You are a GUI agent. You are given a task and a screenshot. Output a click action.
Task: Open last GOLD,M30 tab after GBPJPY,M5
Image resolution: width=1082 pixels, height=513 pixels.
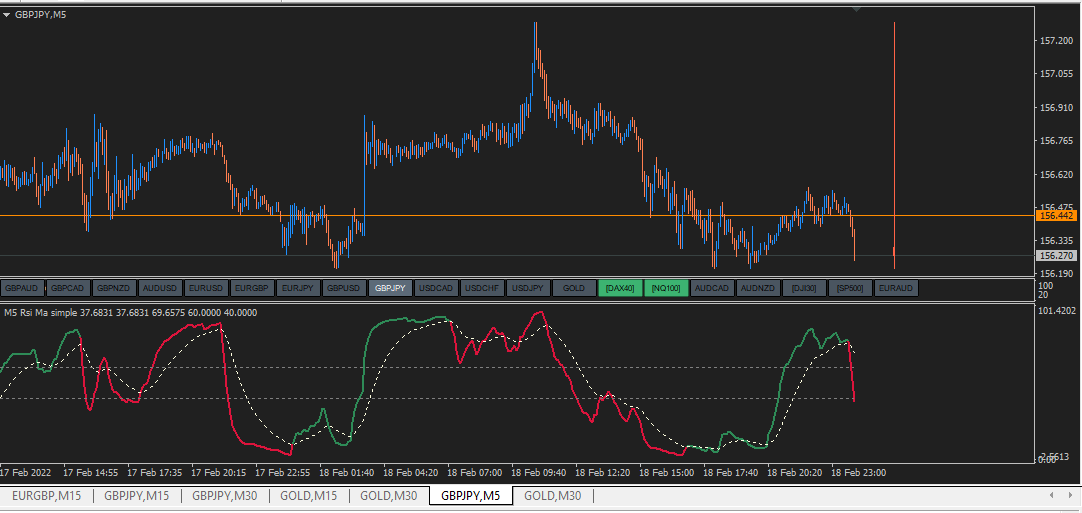pyautogui.click(x=553, y=495)
